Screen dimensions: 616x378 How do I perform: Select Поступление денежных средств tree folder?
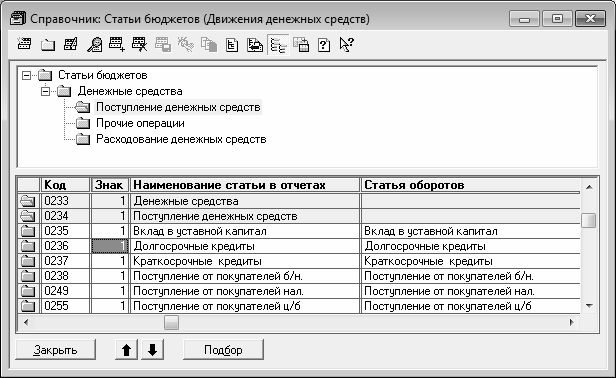coord(178,107)
